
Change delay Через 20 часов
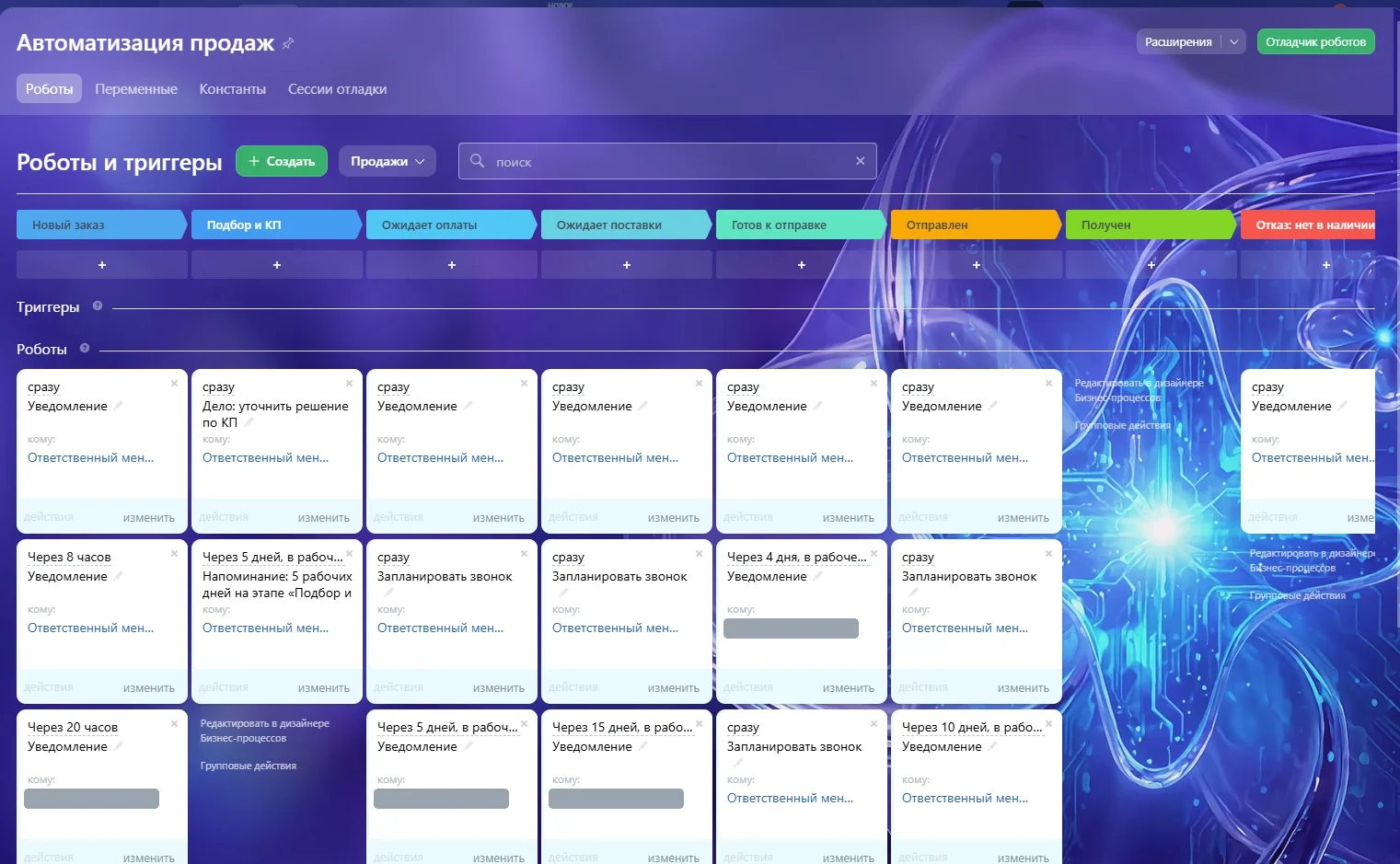(x=73, y=727)
